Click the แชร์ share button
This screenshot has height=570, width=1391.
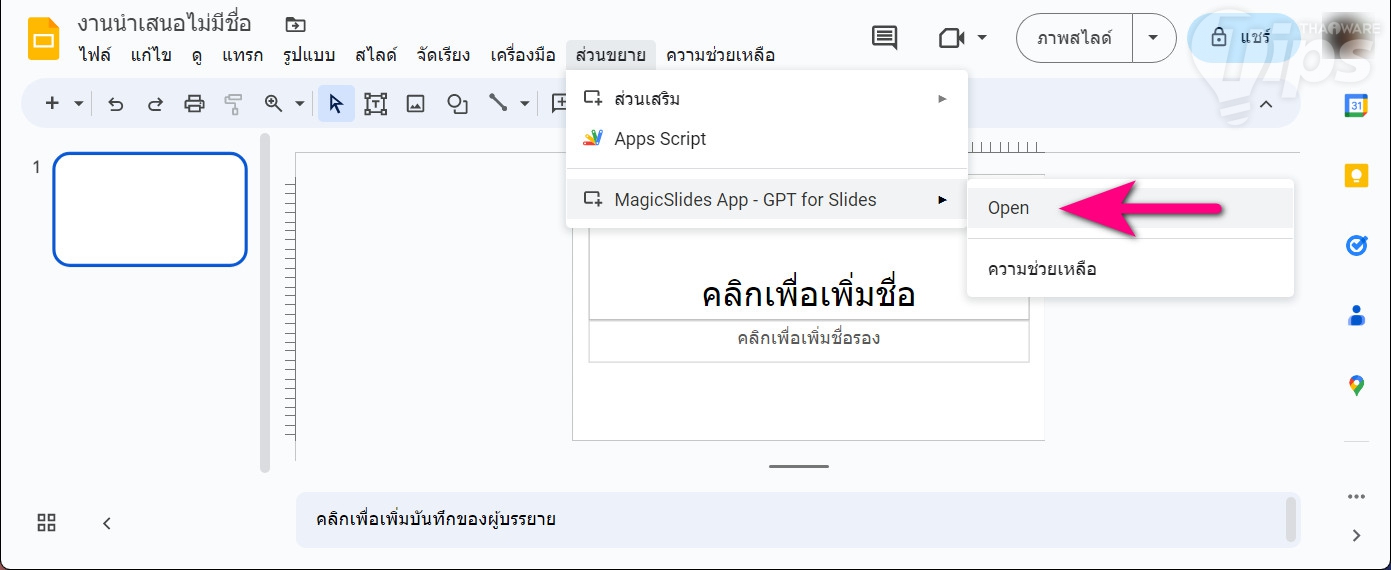[1240, 38]
